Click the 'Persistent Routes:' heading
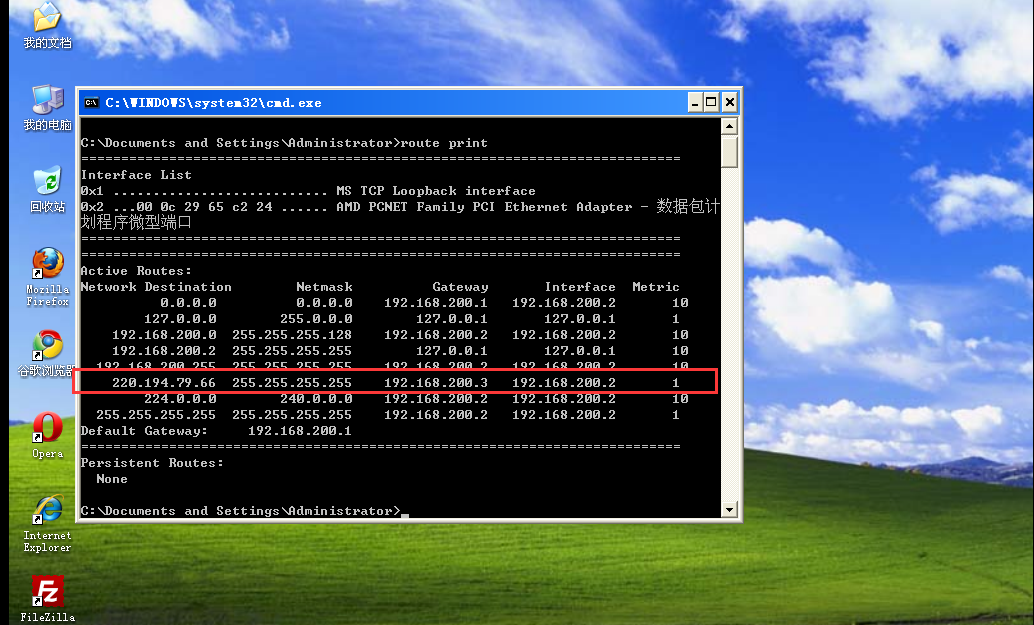Screen dimensions: 1034x625 coord(152,463)
